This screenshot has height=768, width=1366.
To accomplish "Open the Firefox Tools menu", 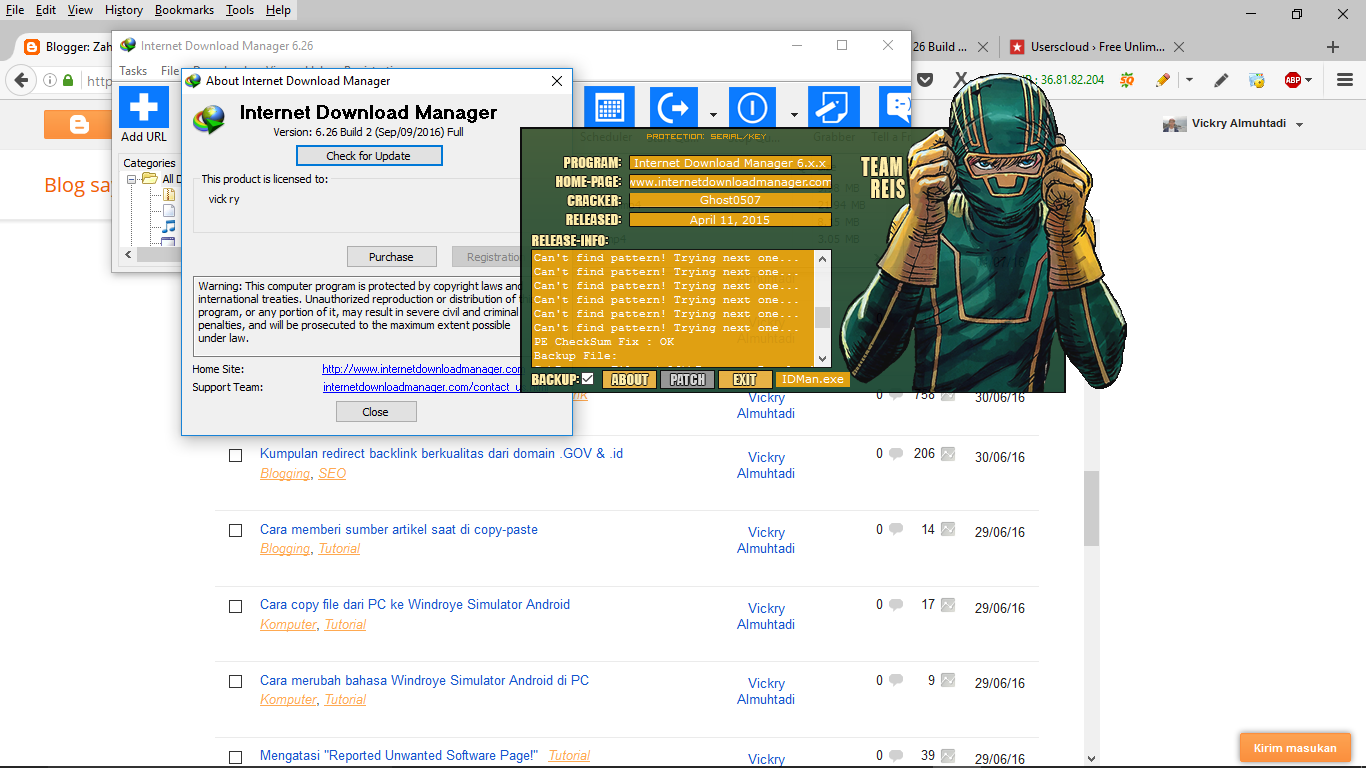I will coord(240,10).
